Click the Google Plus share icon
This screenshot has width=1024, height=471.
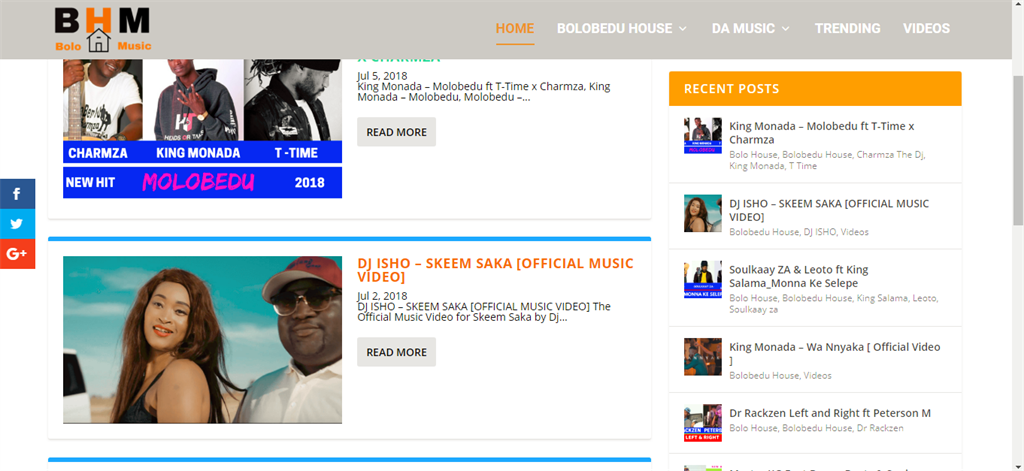coord(17,254)
